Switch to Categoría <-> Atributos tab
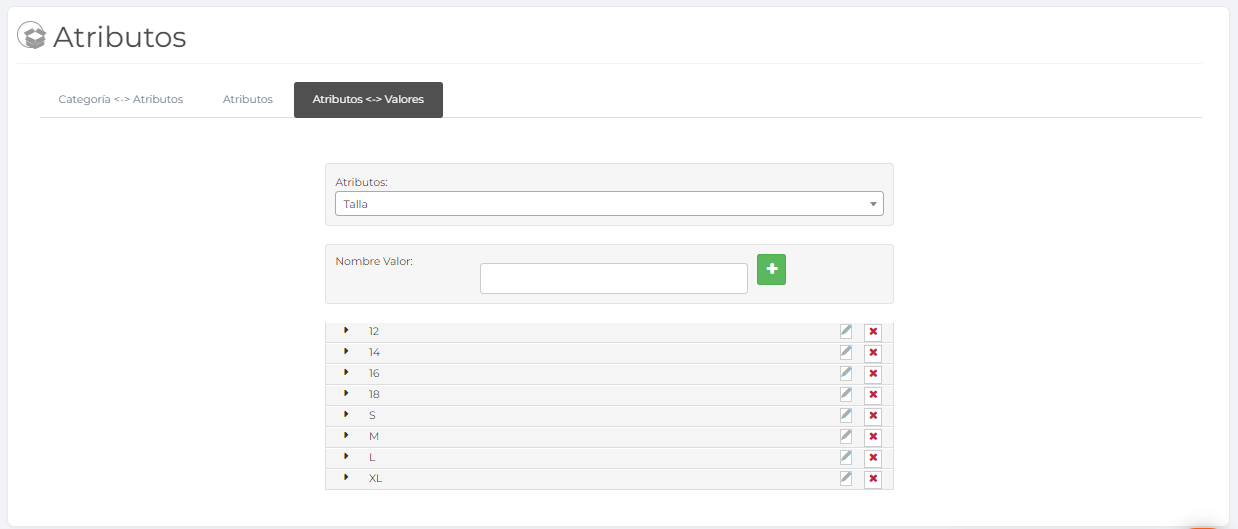The height and width of the screenshot is (529, 1238). tap(121, 100)
